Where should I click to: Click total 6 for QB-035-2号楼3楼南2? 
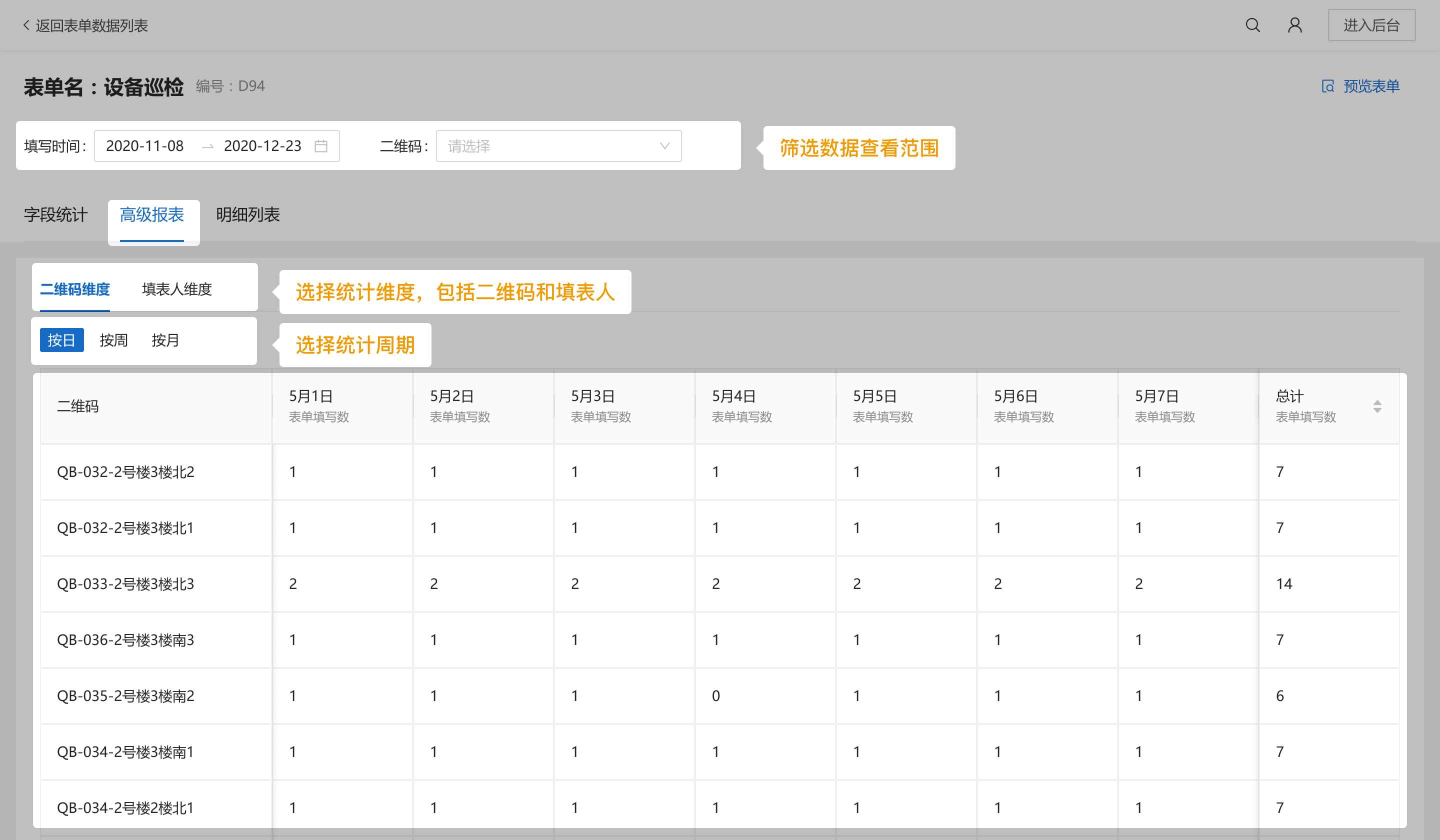tap(1280, 696)
